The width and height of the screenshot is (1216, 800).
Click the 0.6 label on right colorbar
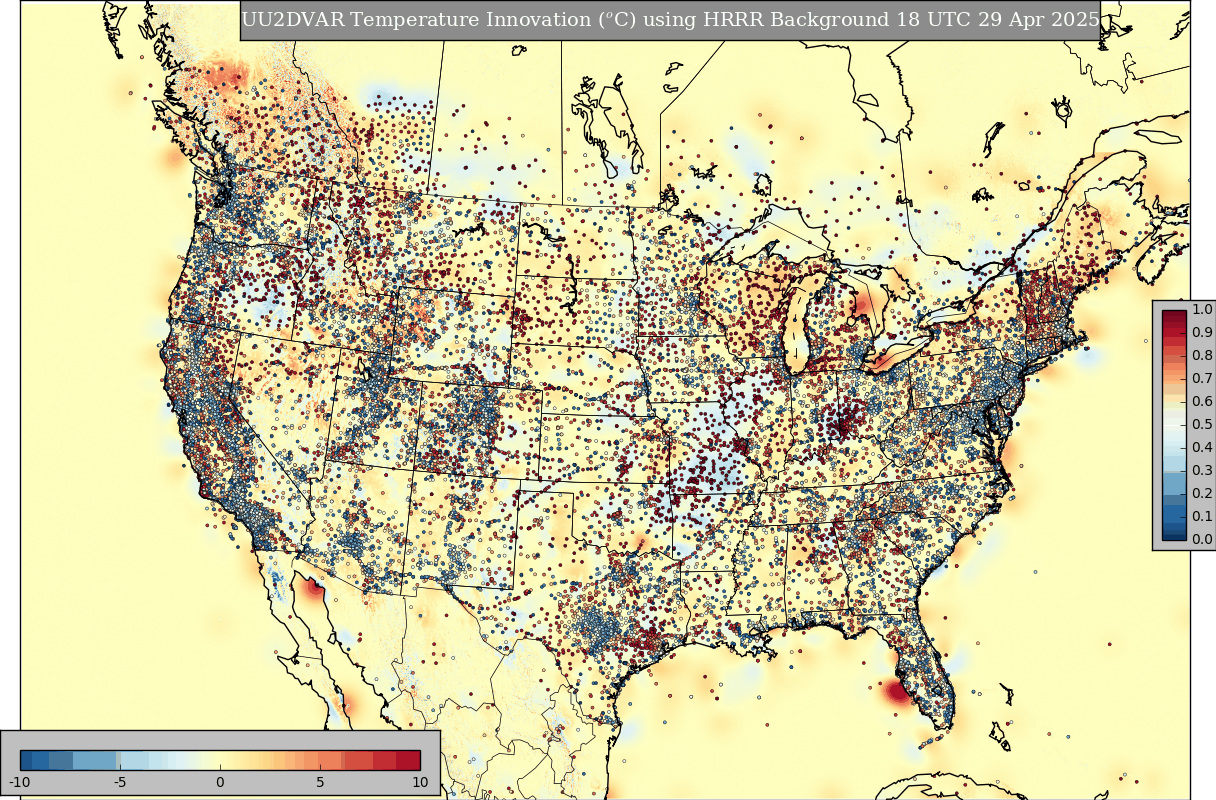1203,402
